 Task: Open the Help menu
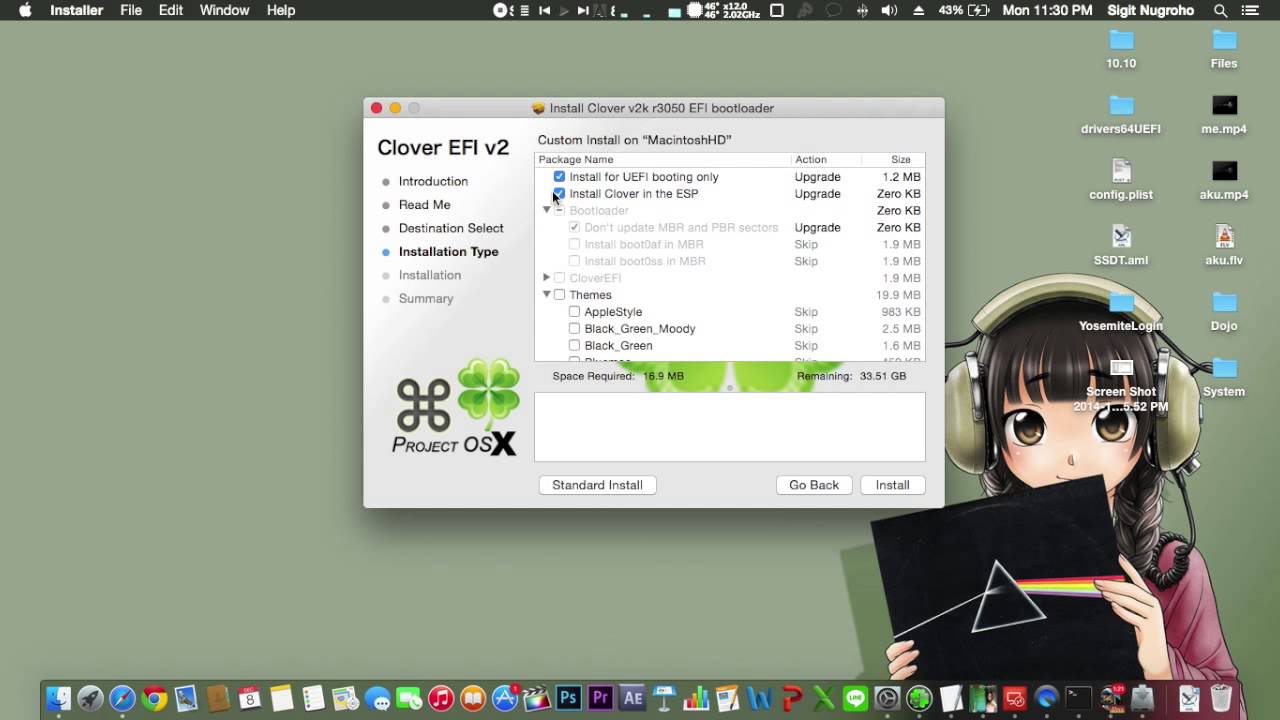point(281,10)
